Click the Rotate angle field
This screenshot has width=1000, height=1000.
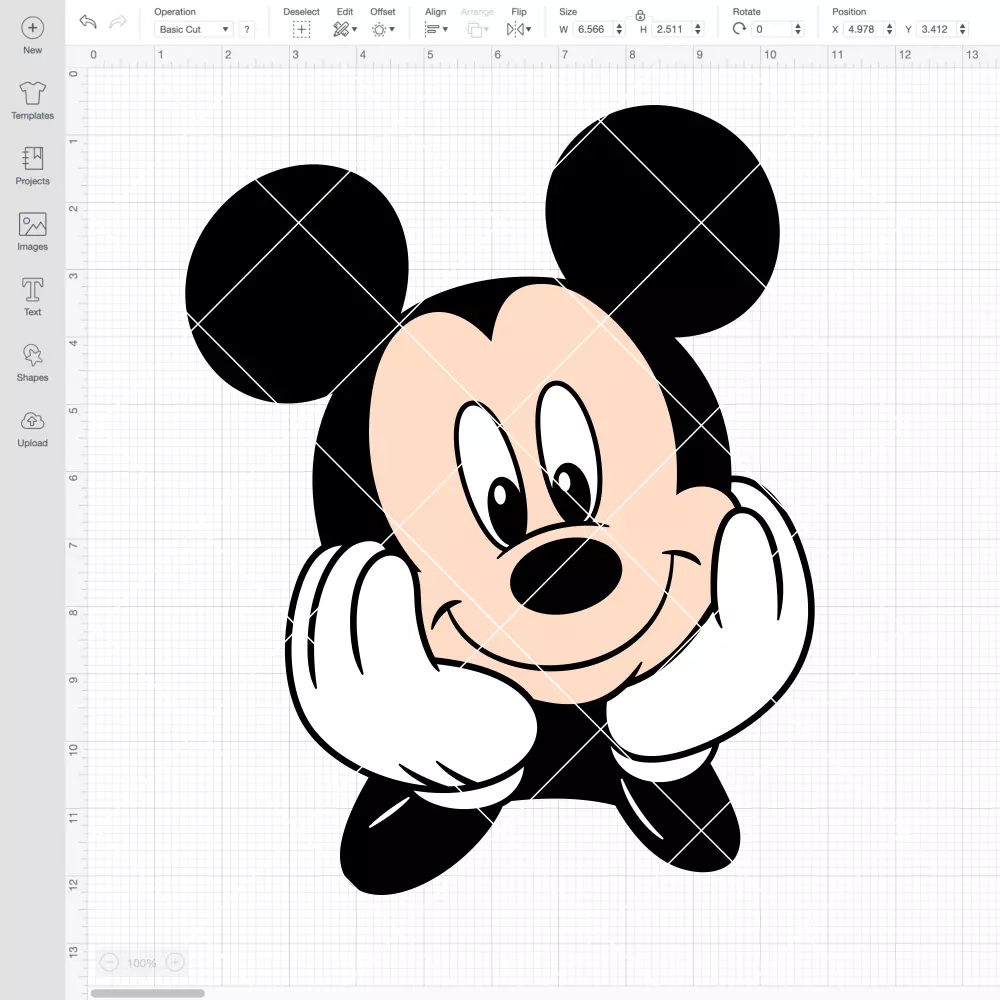click(x=772, y=29)
